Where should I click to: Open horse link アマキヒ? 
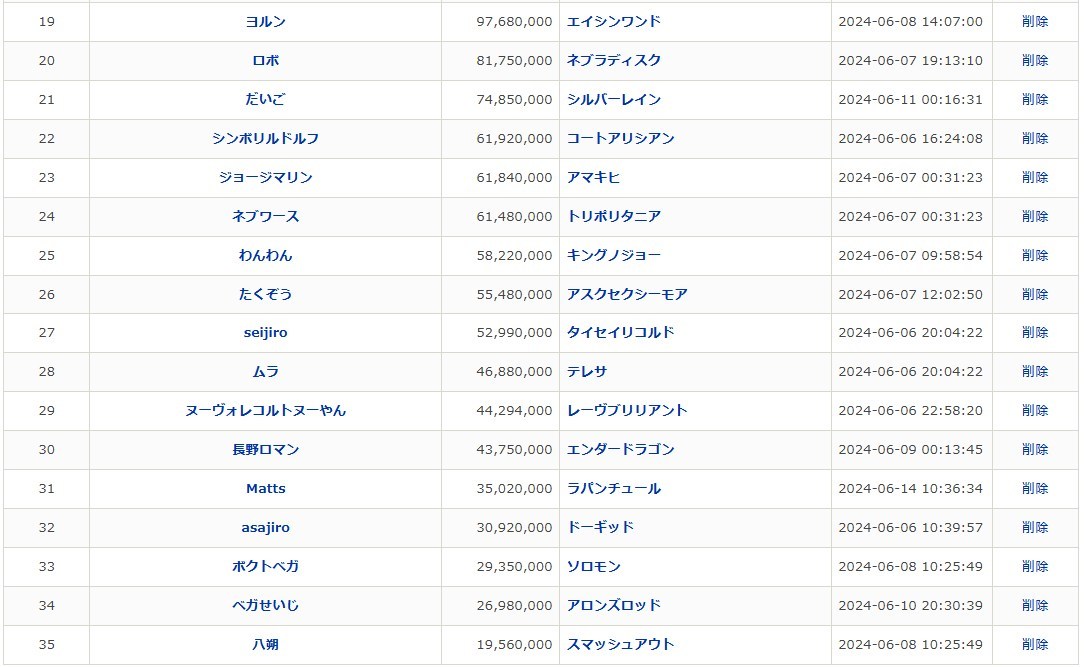coord(593,177)
